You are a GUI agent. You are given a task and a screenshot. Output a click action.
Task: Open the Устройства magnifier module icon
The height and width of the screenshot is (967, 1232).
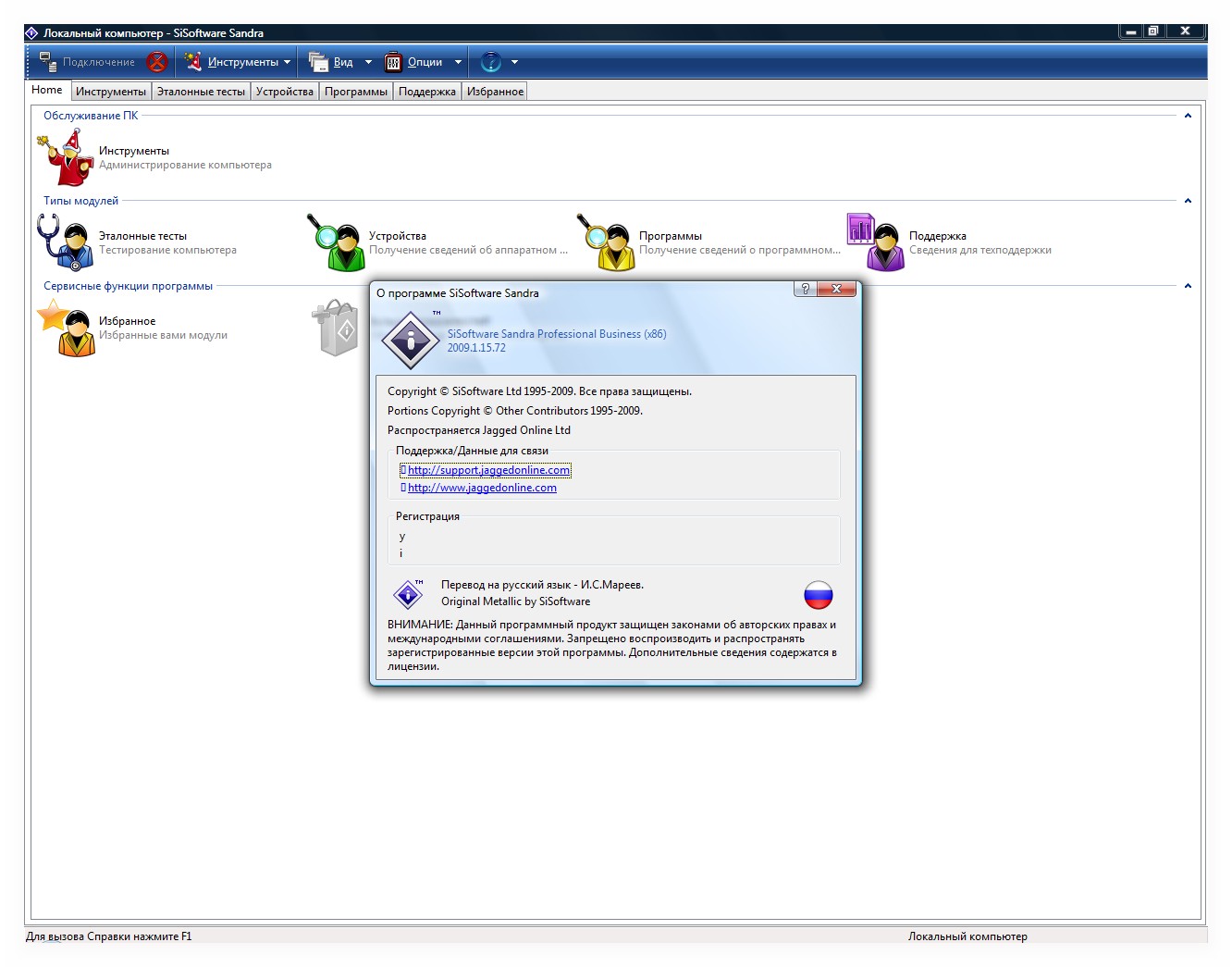[336, 242]
